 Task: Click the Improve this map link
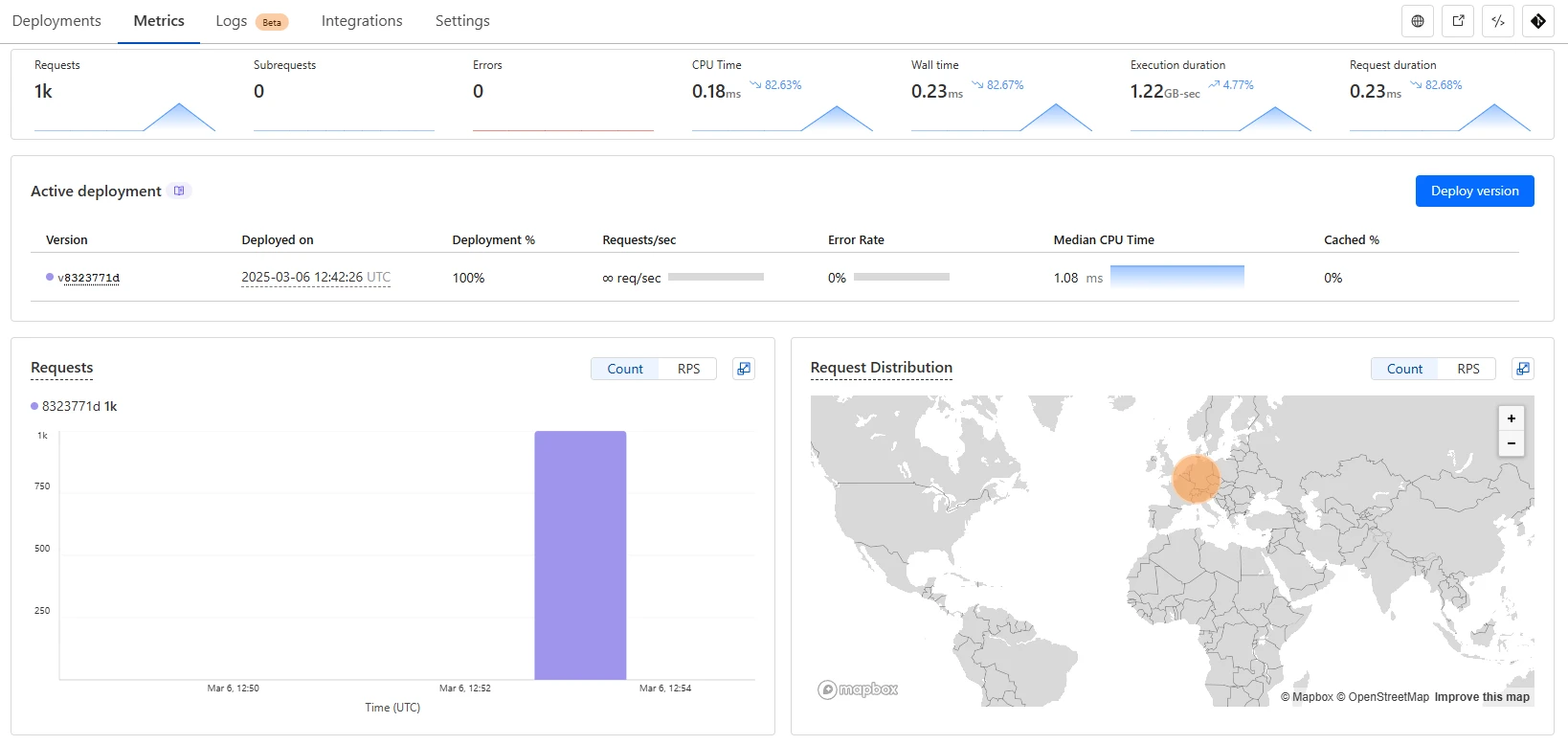1482,697
